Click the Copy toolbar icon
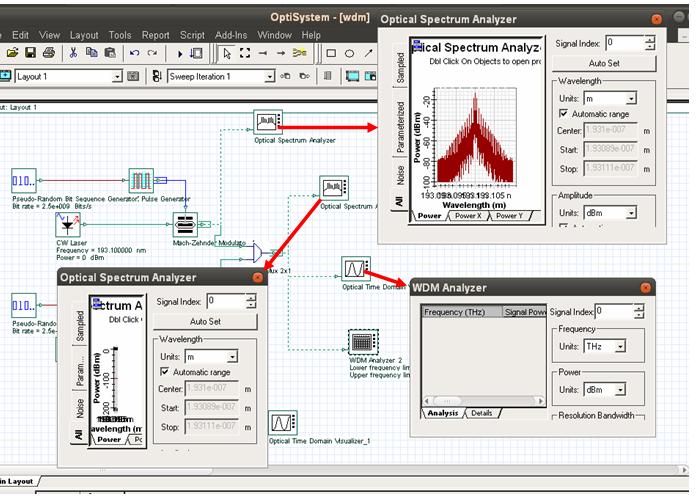This screenshot has width=699, height=502. [91, 53]
